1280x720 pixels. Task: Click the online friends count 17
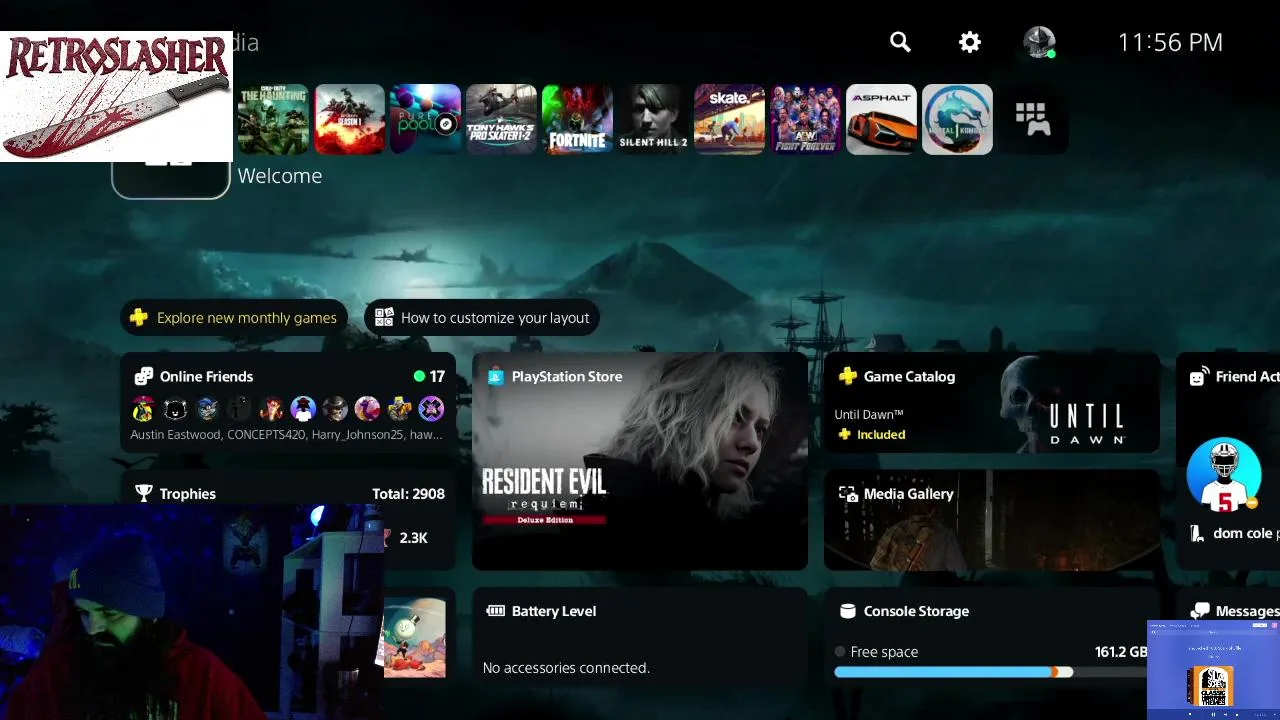(437, 377)
